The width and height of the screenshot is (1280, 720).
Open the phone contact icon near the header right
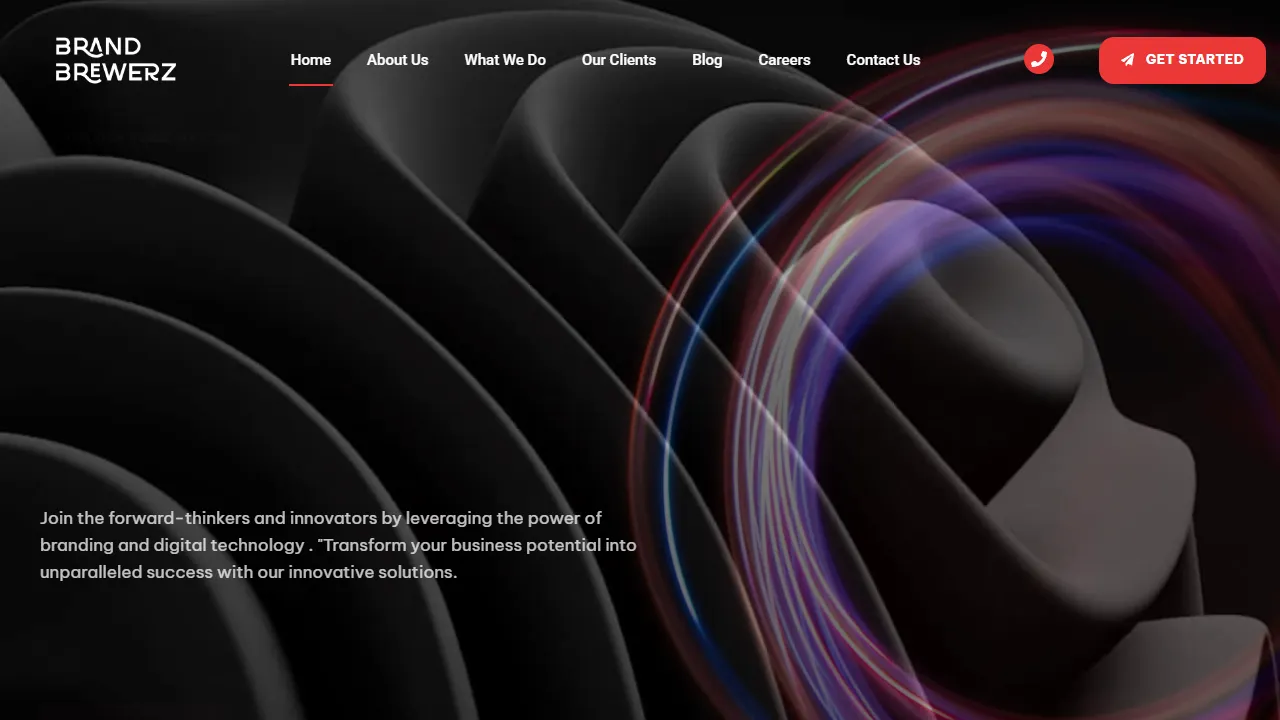1038,59
